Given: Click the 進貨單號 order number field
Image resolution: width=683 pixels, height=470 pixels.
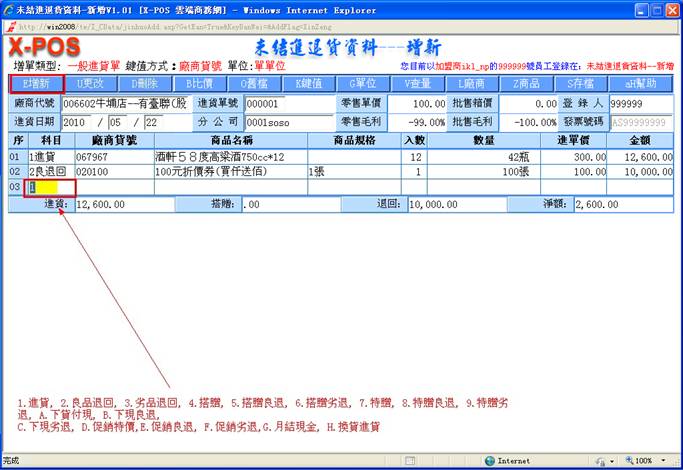Looking at the screenshot, I should click(x=275, y=103).
